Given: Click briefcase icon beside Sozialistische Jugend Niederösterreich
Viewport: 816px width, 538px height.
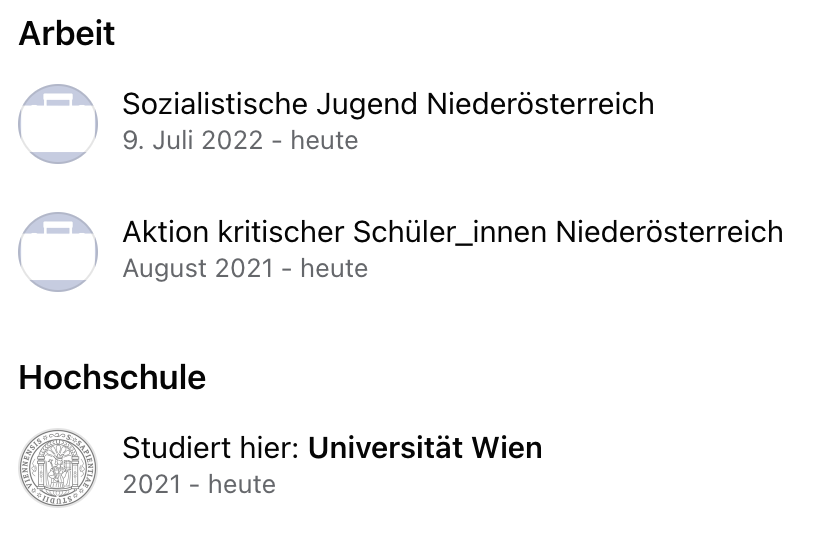Looking at the screenshot, I should tap(58, 124).
